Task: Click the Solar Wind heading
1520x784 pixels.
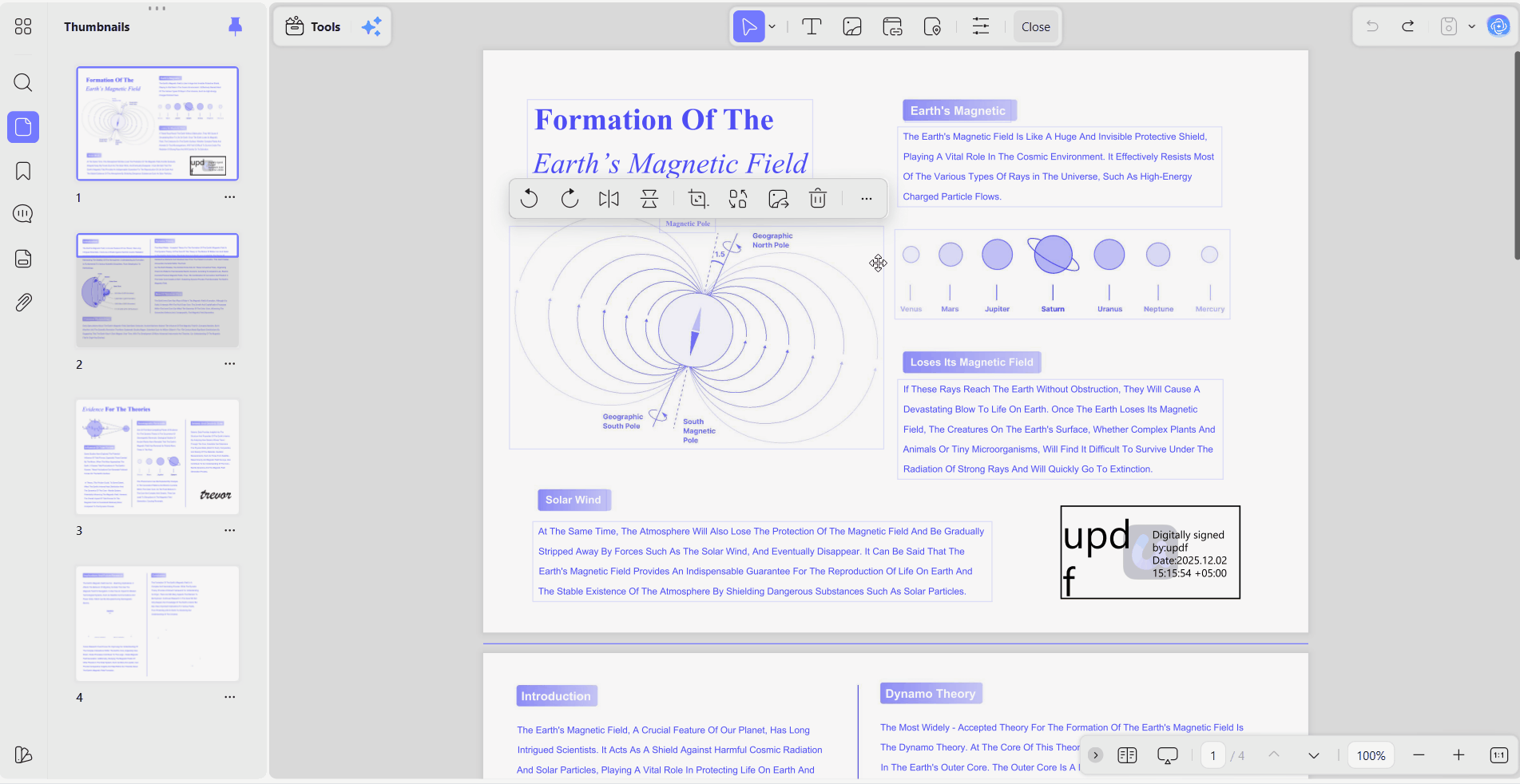Action: click(573, 500)
